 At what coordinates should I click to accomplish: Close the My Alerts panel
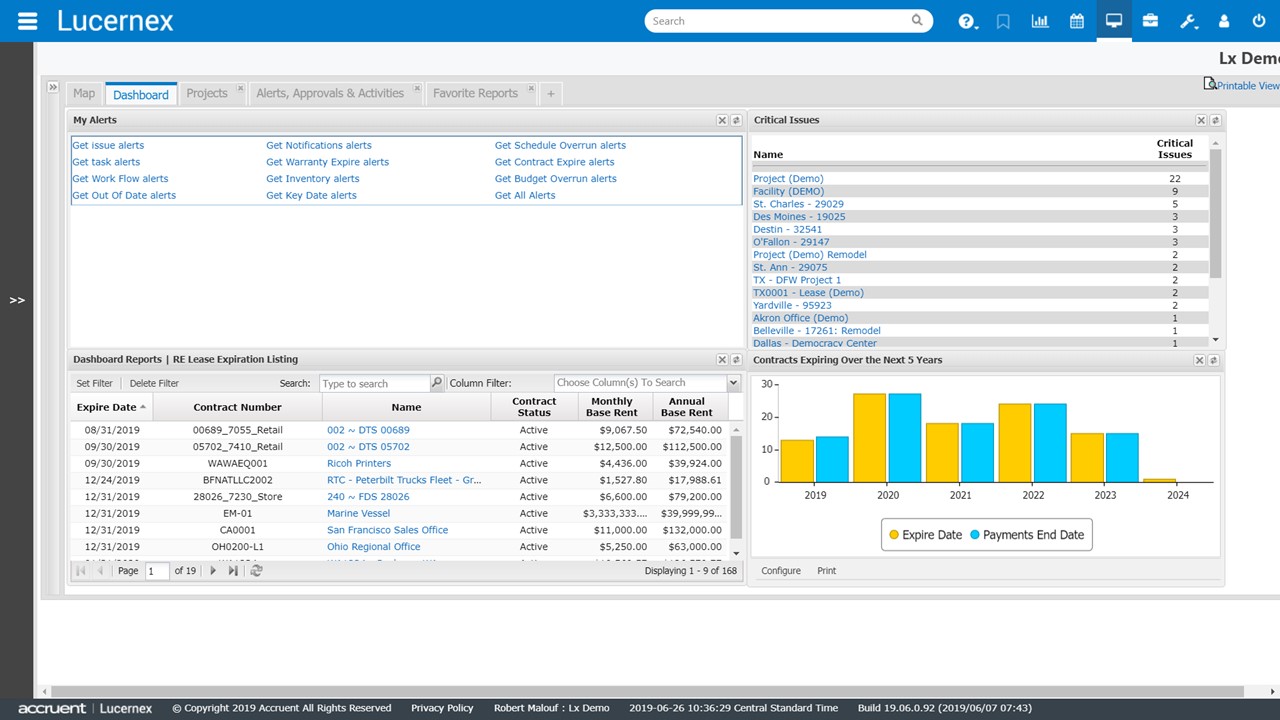click(722, 120)
